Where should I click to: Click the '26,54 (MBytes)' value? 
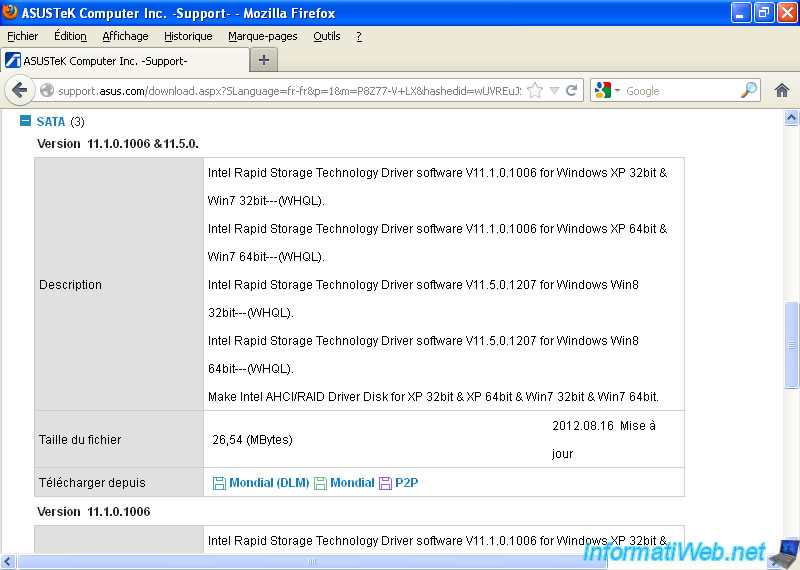[253, 440]
